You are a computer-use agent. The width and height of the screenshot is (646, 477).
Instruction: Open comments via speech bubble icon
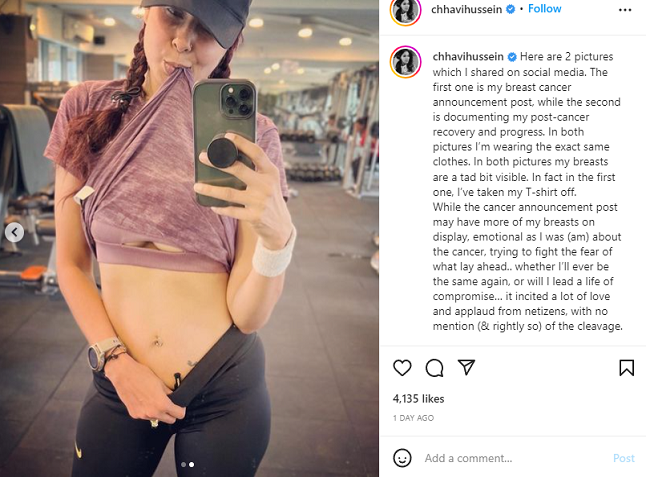pos(434,368)
